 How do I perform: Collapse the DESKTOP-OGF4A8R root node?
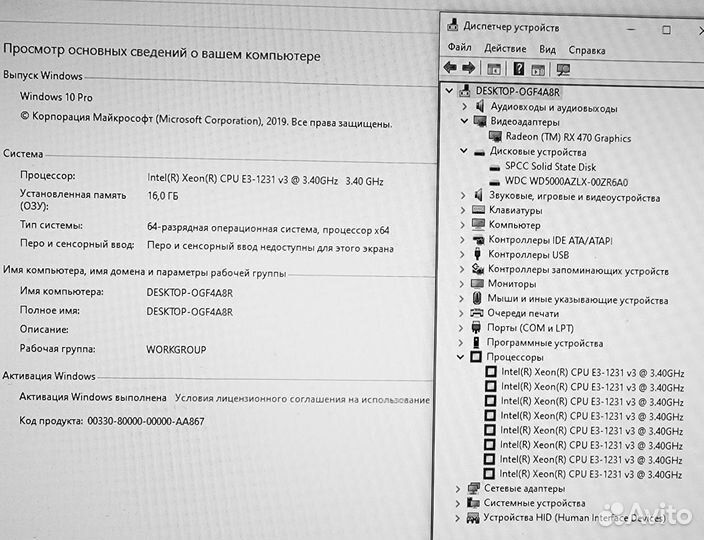coord(449,91)
